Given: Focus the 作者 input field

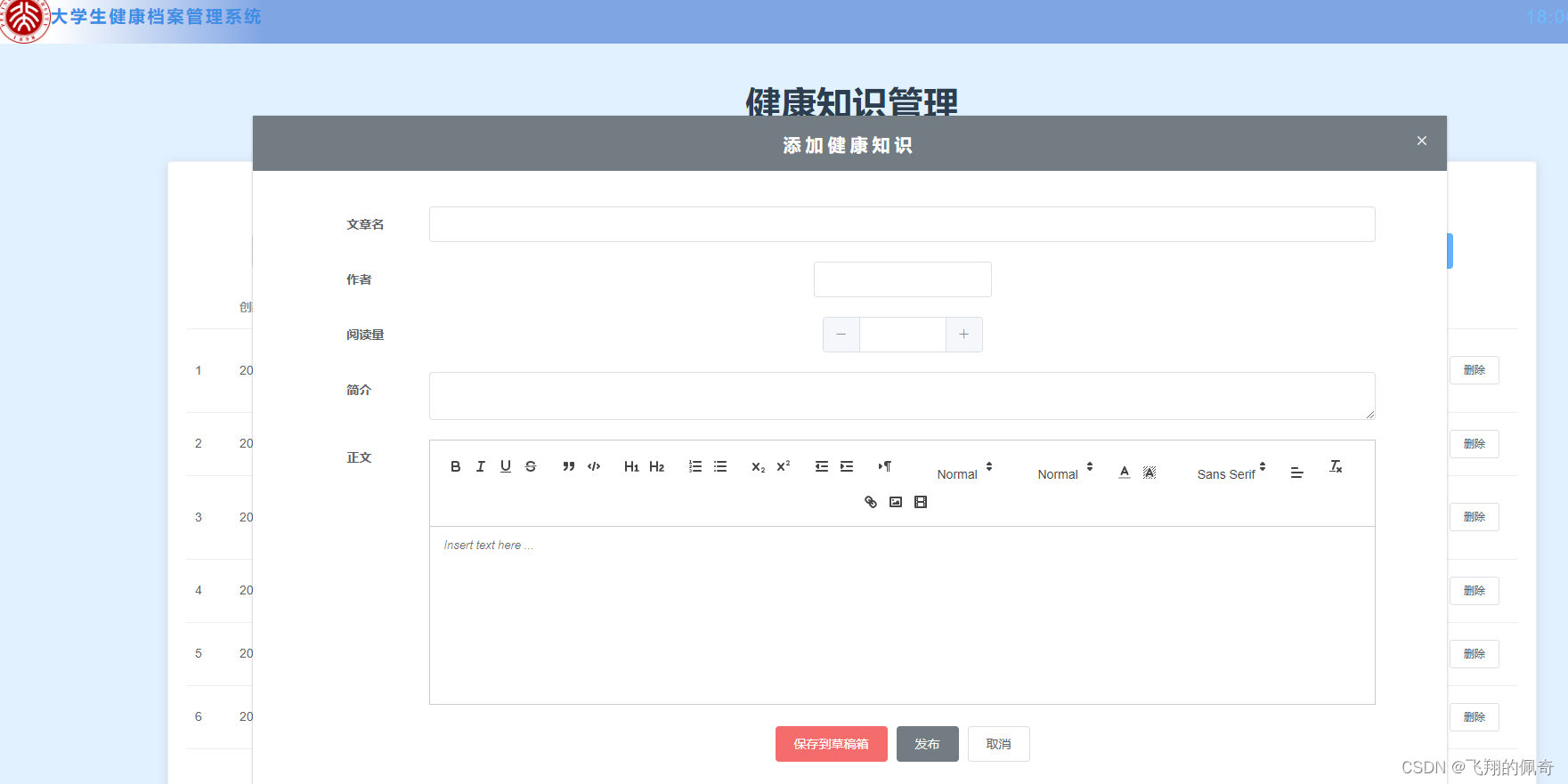Looking at the screenshot, I should [902, 279].
